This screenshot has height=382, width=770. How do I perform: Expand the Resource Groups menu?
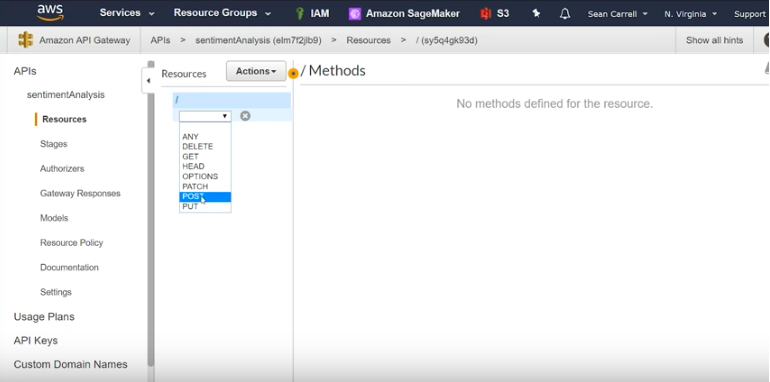222,13
